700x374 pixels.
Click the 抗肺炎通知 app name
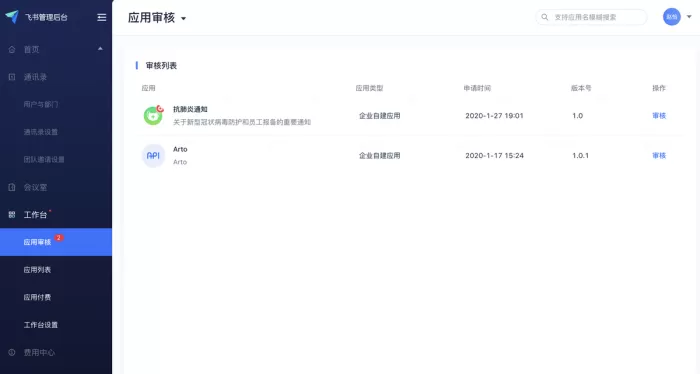pos(190,109)
